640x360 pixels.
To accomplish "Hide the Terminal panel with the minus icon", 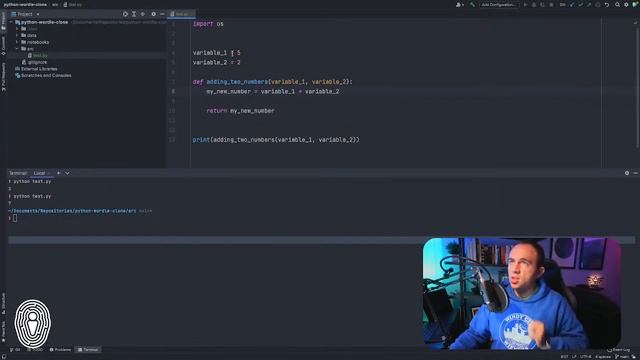I will (x=636, y=173).
